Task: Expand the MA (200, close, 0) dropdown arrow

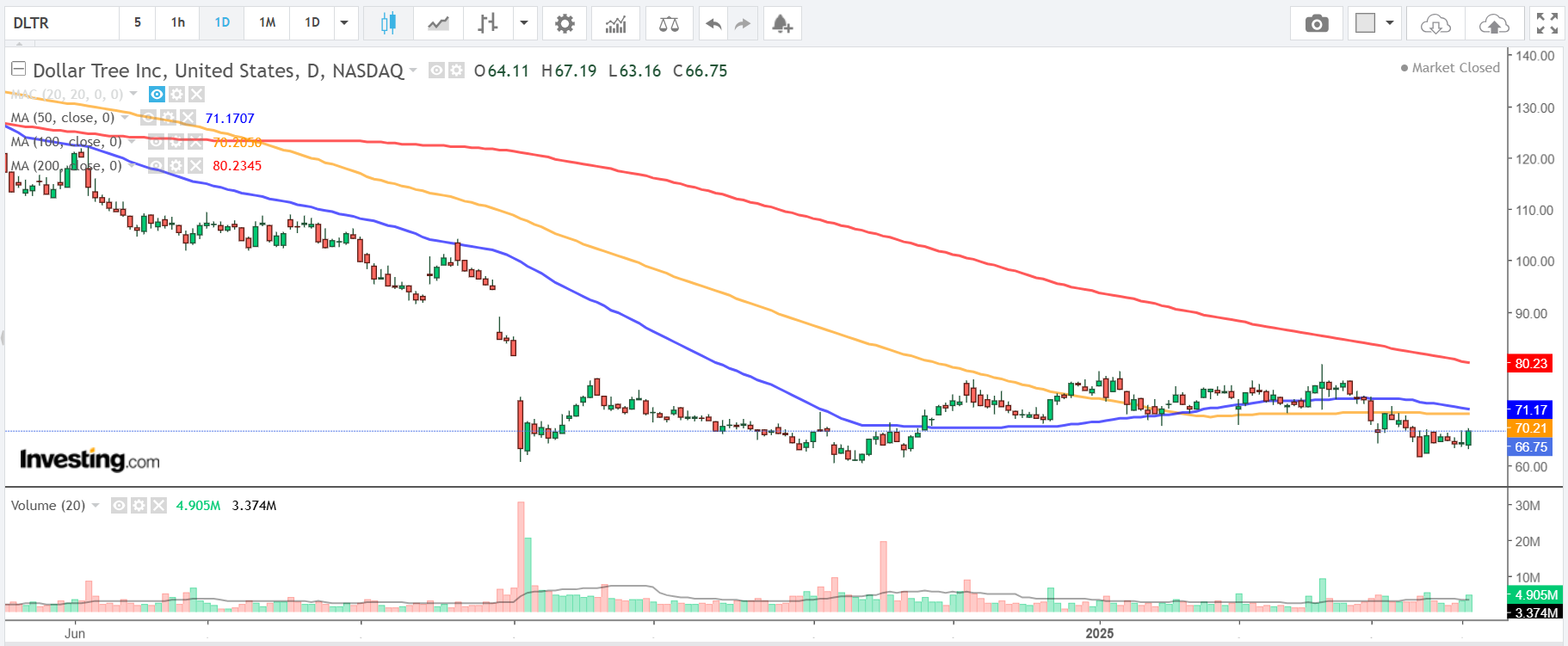Action: pos(132,166)
